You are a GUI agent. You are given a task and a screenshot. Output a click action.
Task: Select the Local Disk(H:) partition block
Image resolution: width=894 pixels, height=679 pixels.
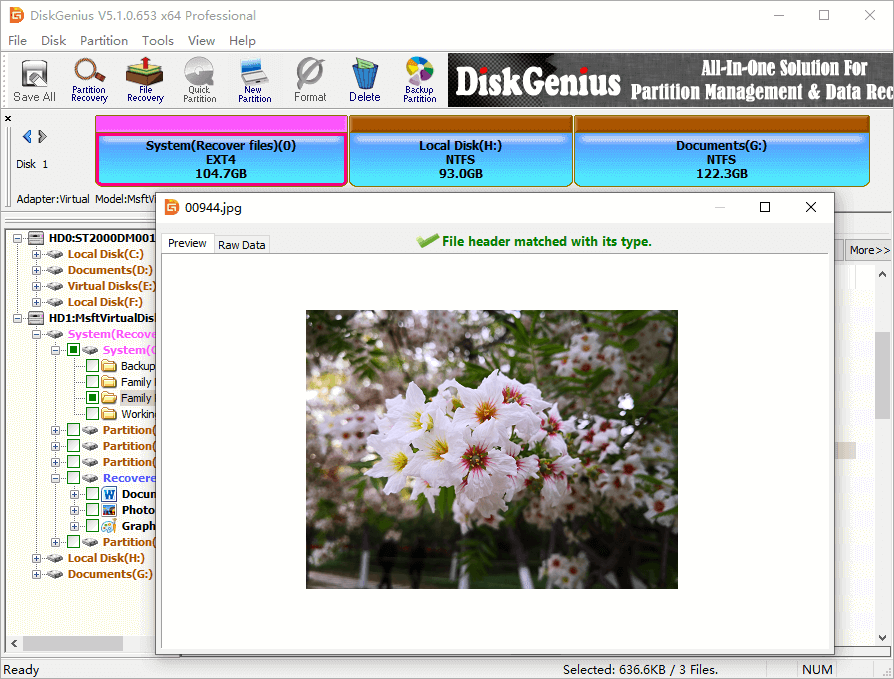[x=460, y=159]
